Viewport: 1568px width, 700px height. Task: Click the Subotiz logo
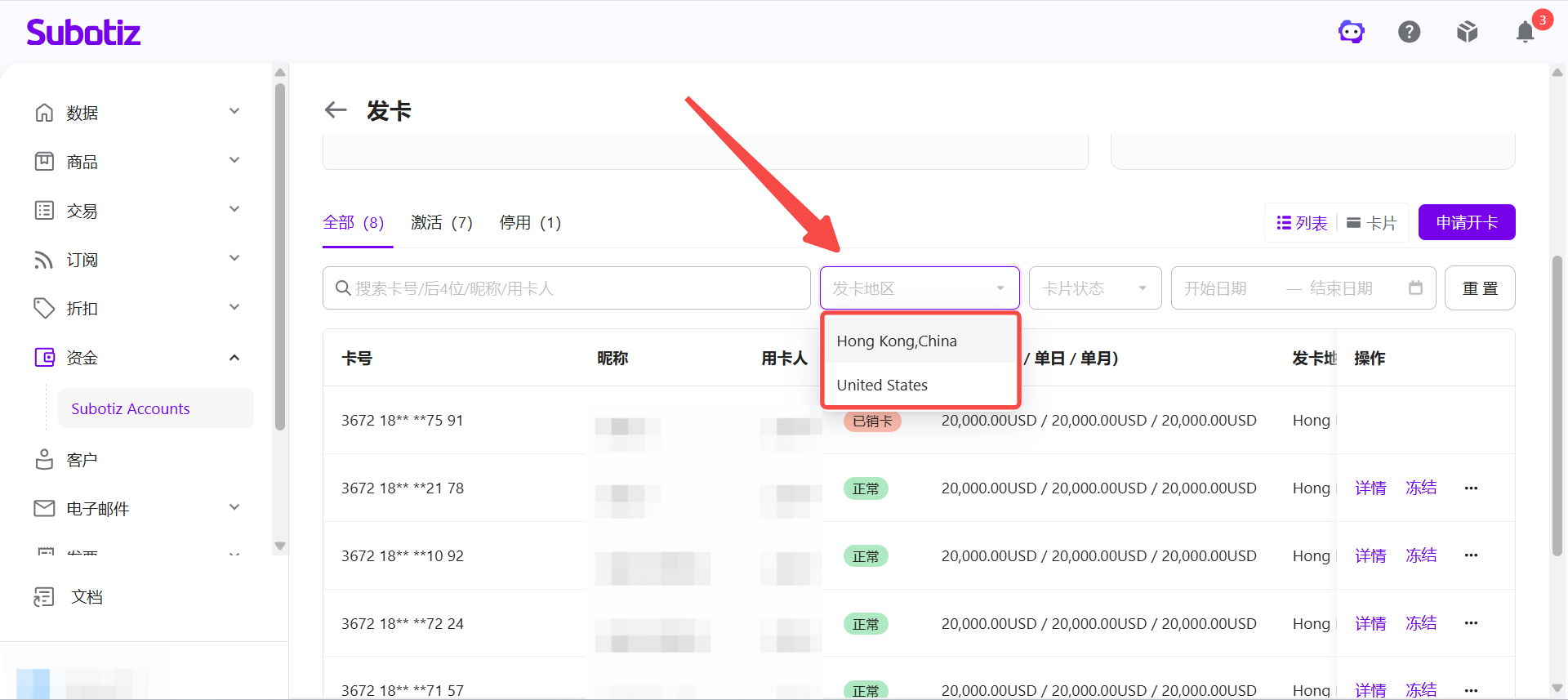(x=83, y=32)
